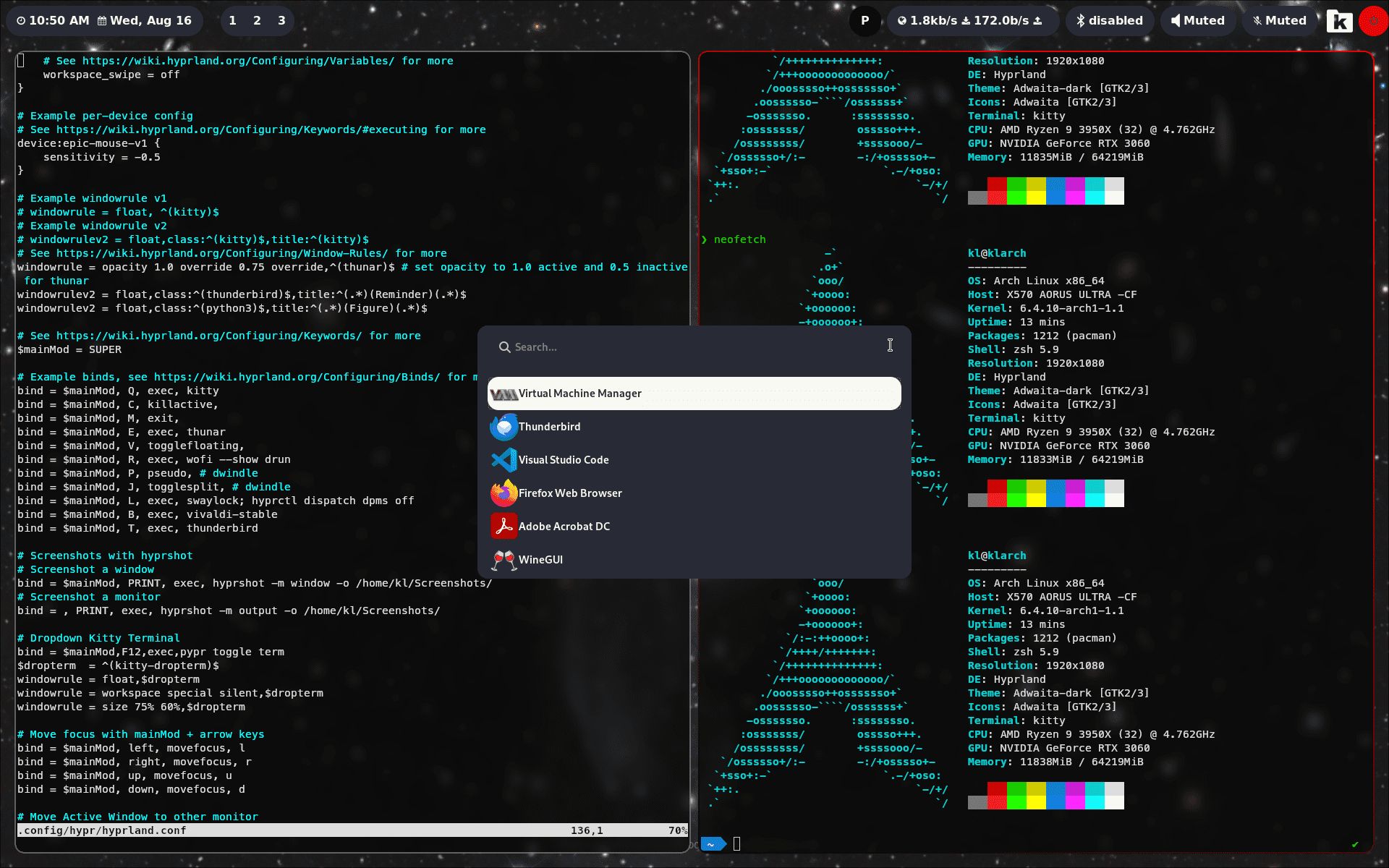Click 'bind = $mainMod, Q, exec, kitty'

pyautogui.click(x=118, y=391)
